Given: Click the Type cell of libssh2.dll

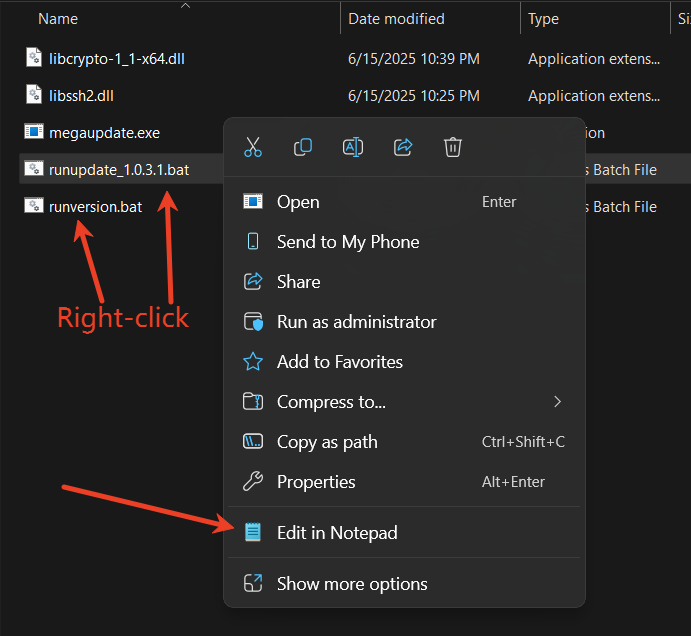Looking at the screenshot, I should tap(594, 96).
